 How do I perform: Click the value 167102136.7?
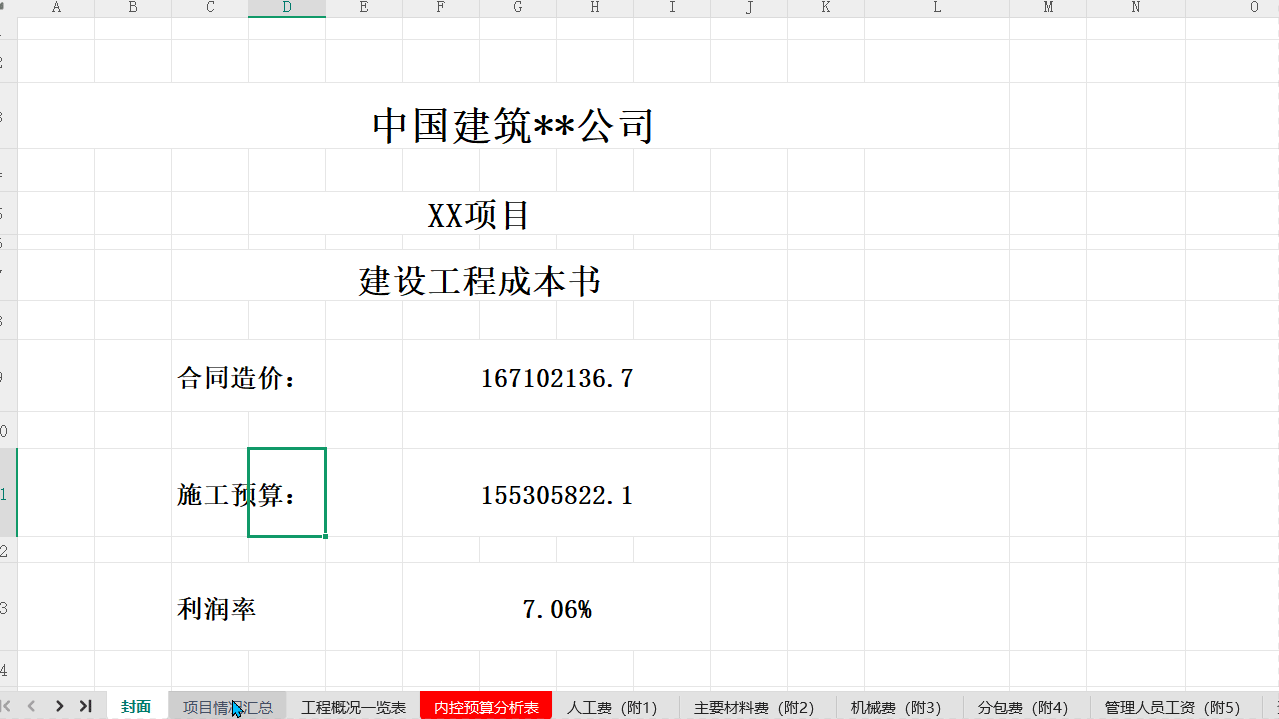pyautogui.click(x=557, y=379)
